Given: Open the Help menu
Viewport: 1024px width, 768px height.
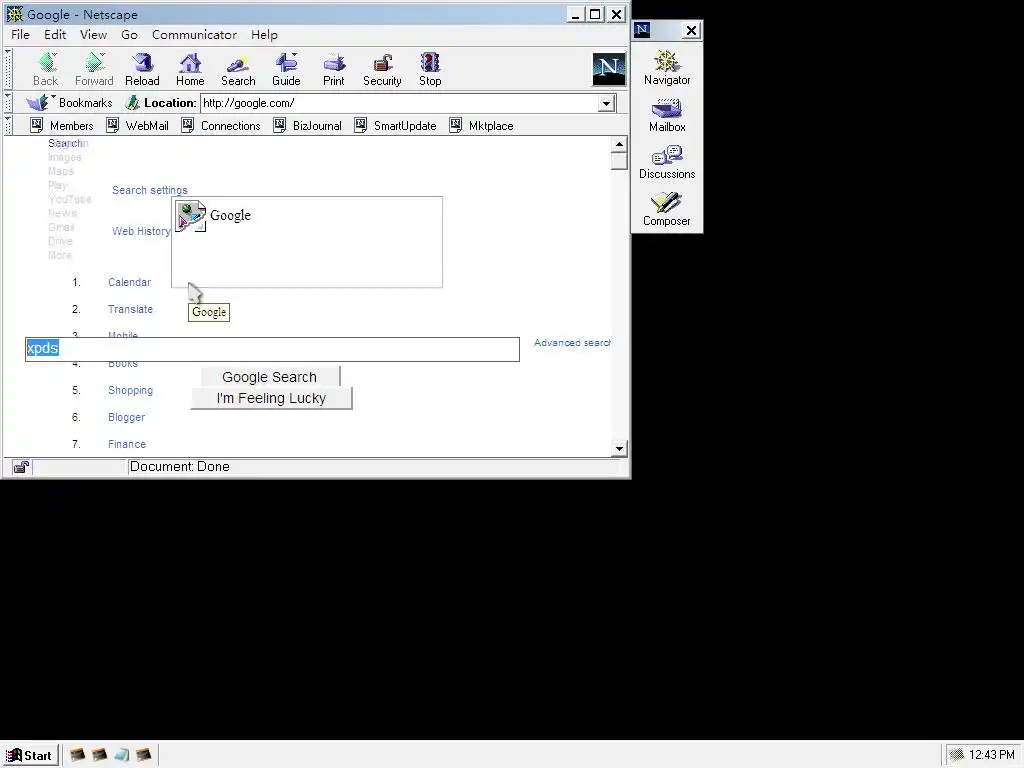Looking at the screenshot, I should (264, 35).
